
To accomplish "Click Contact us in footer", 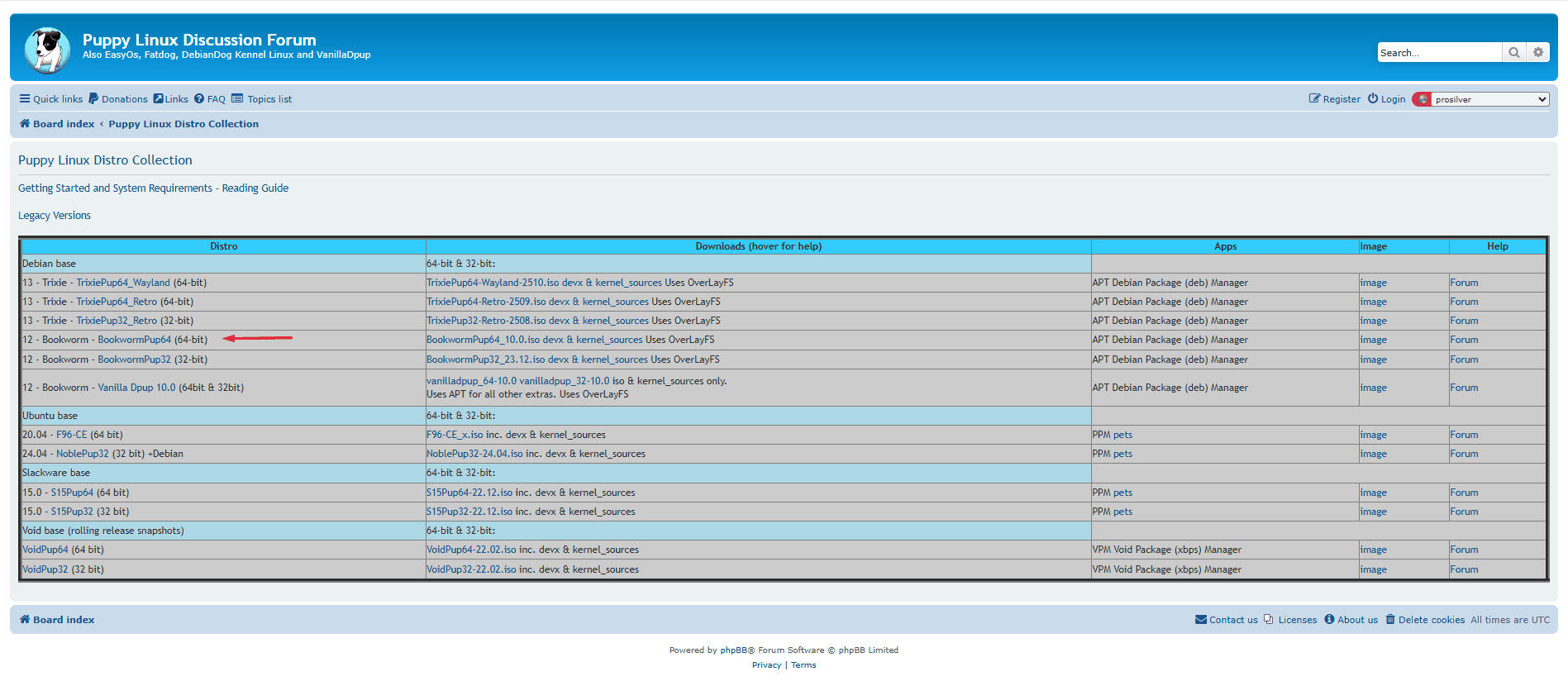I will pos(1227,620).
